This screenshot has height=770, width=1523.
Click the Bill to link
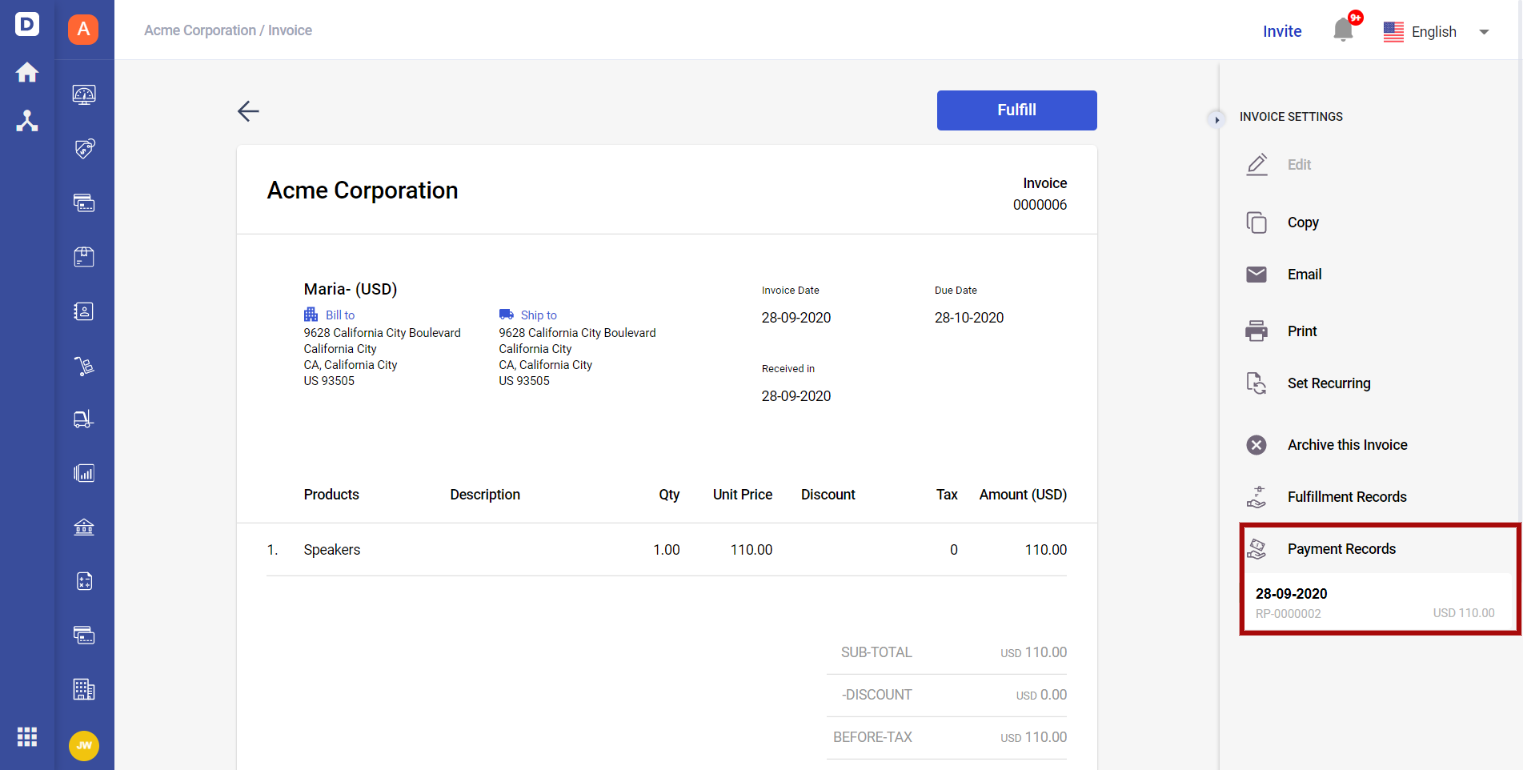(x=340, y=315)
